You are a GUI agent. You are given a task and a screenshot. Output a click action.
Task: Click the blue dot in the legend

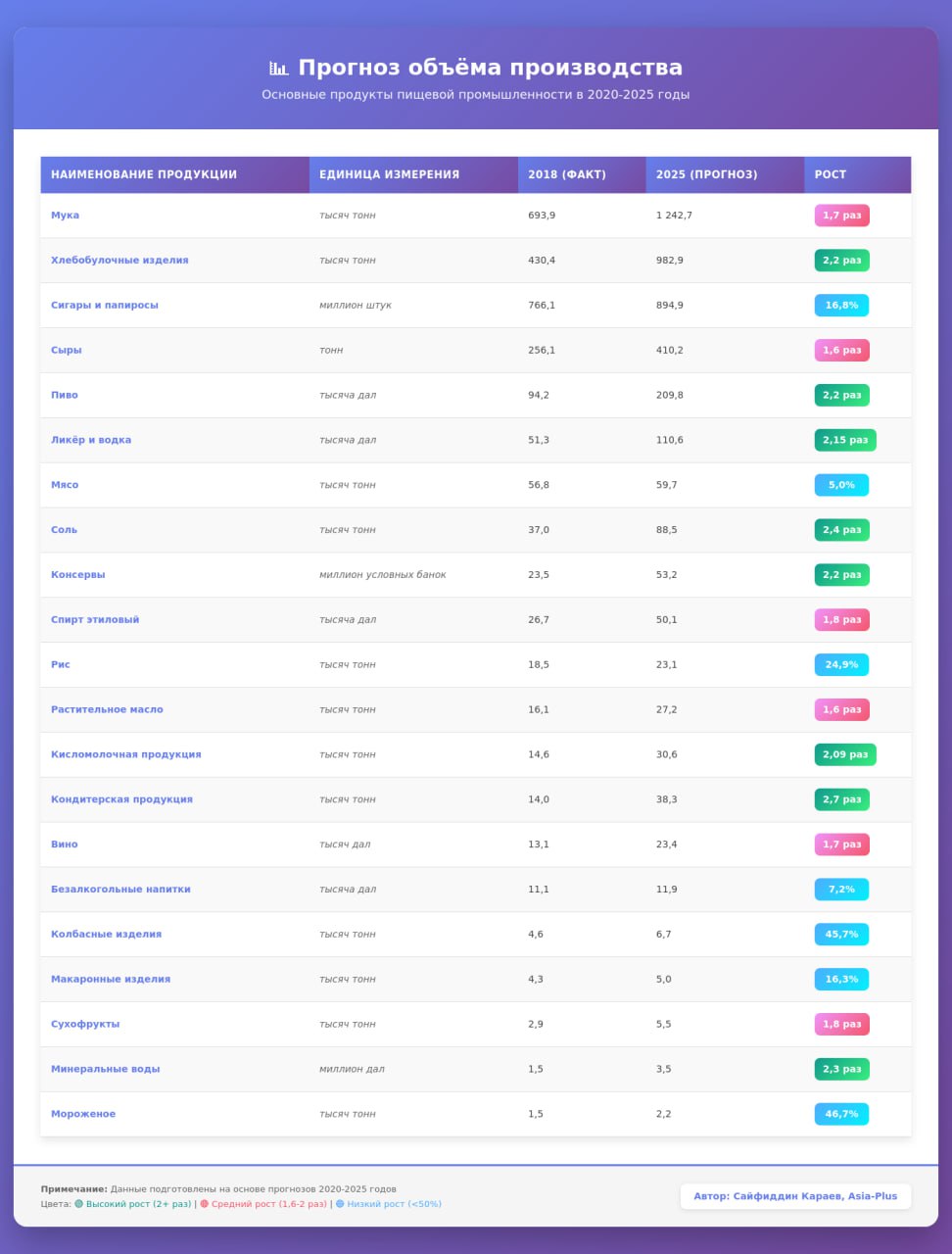tap(340, 1204)
